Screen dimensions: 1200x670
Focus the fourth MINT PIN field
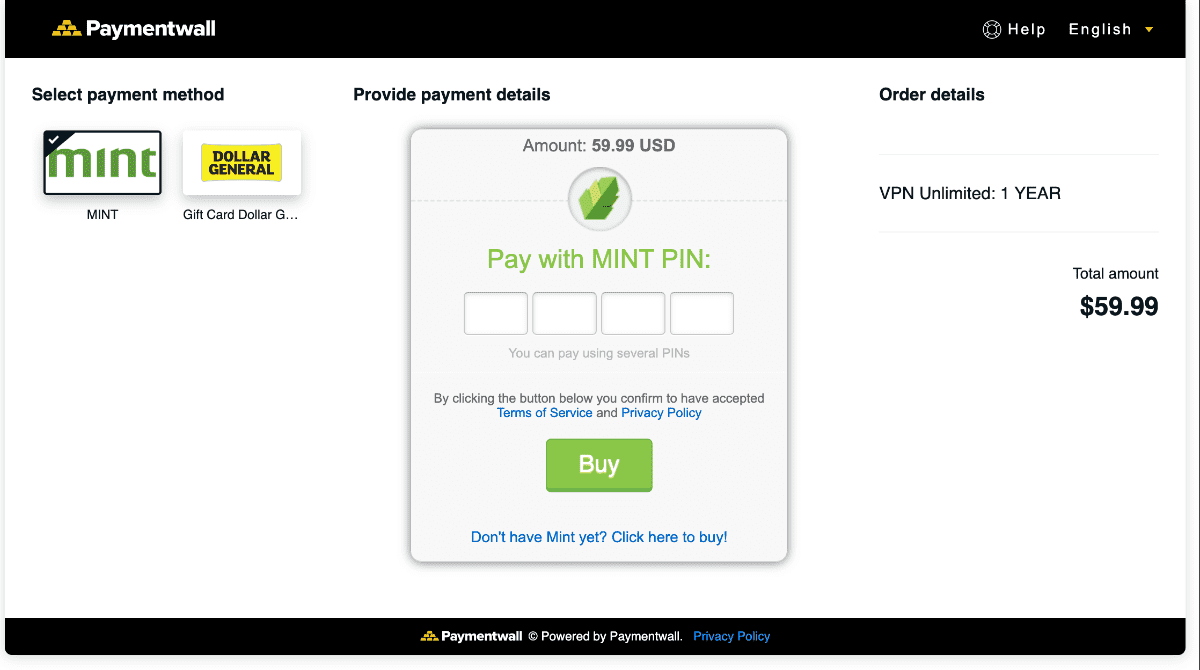(x=702, y=313)
